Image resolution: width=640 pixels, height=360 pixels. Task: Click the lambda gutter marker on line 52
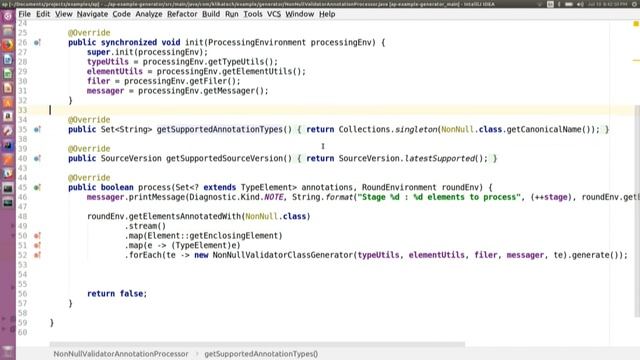(x=37, y=255)
